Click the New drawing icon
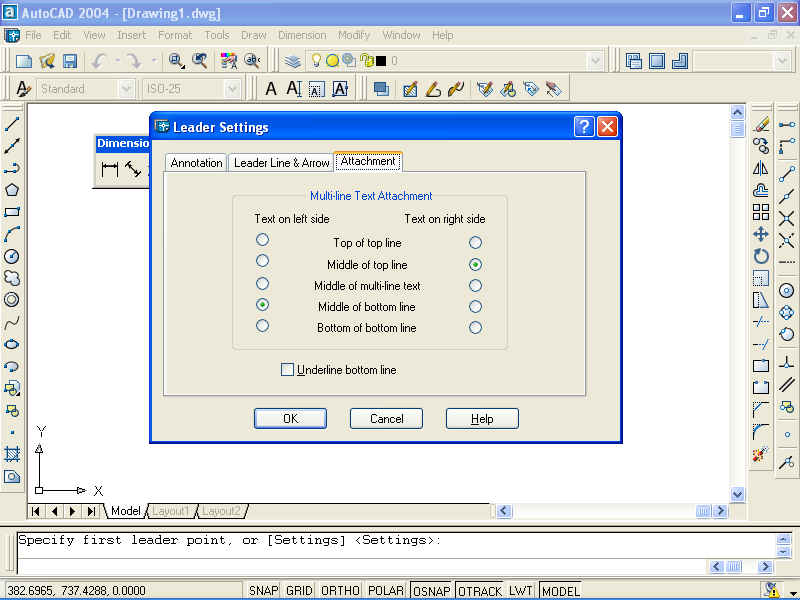 pos(24,61)
